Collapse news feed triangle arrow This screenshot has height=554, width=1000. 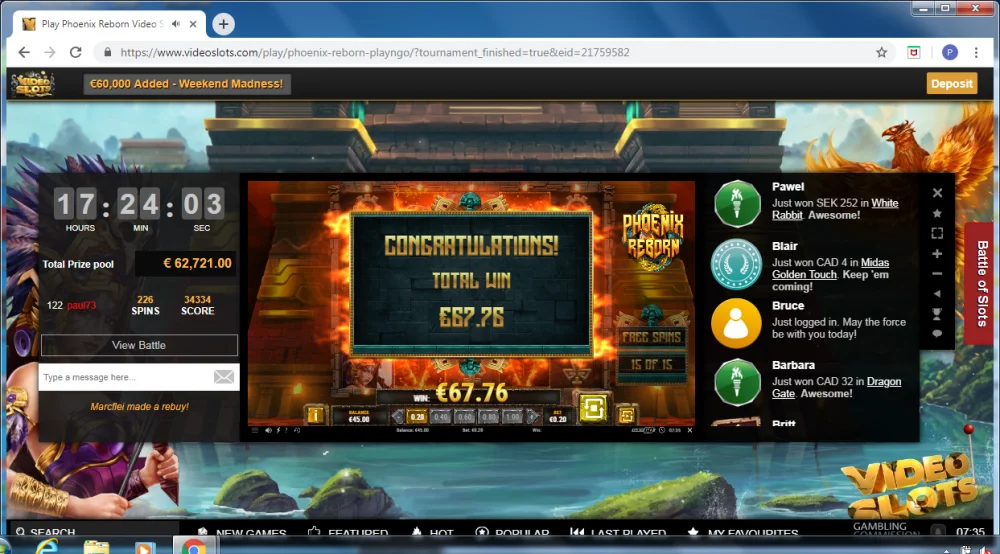(x=937, y=293)
